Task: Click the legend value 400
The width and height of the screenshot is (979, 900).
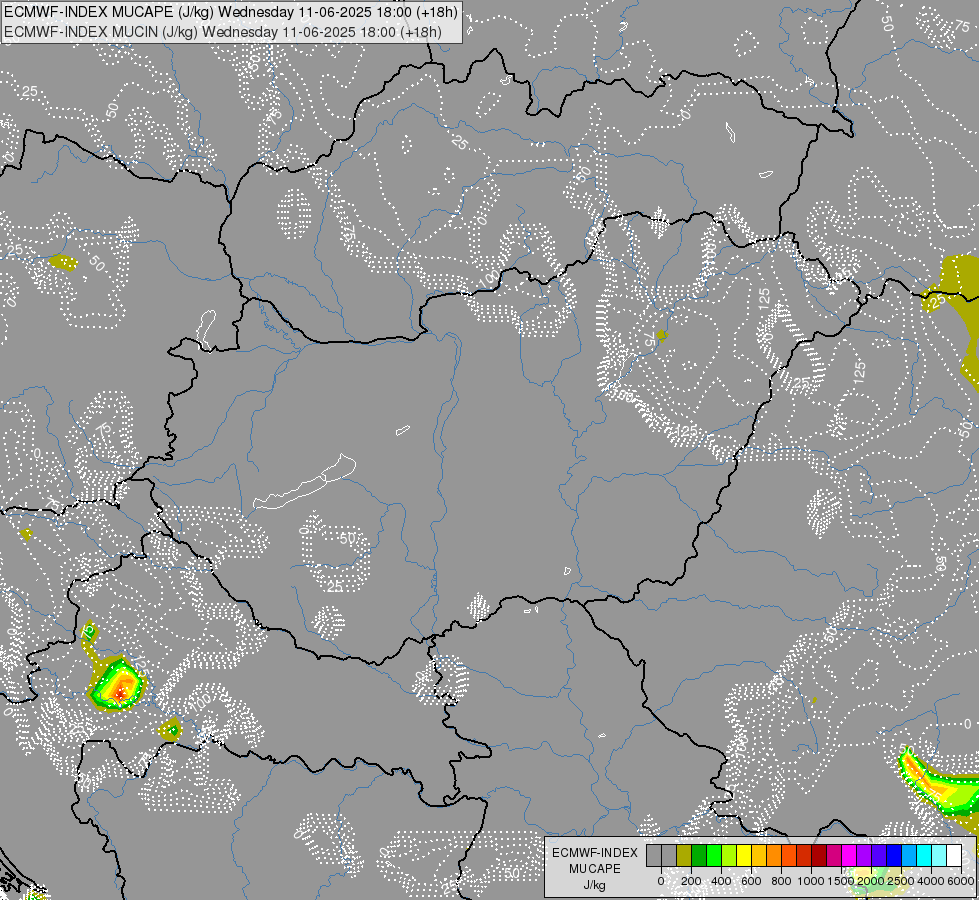Action: (x=721, y=881)
